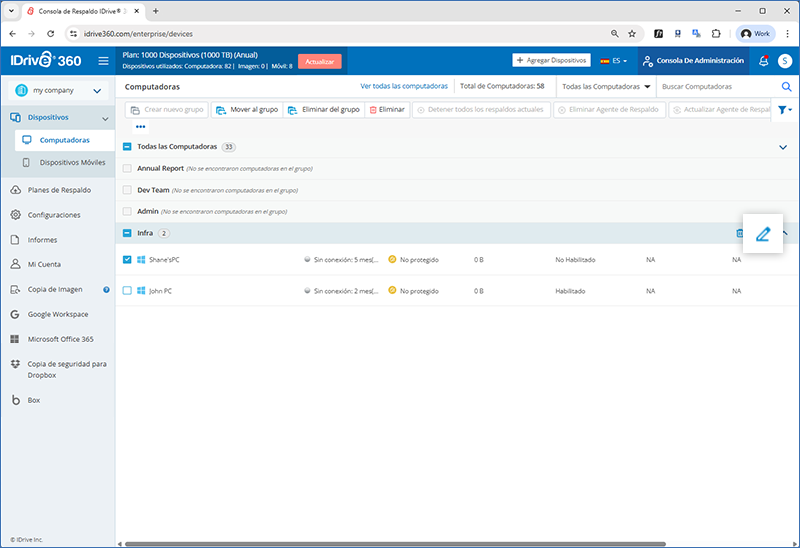The height and width of the screenshot is (548, 800).
Task: Click the Copia de Imagen help icon
Action: pos(106,290)
